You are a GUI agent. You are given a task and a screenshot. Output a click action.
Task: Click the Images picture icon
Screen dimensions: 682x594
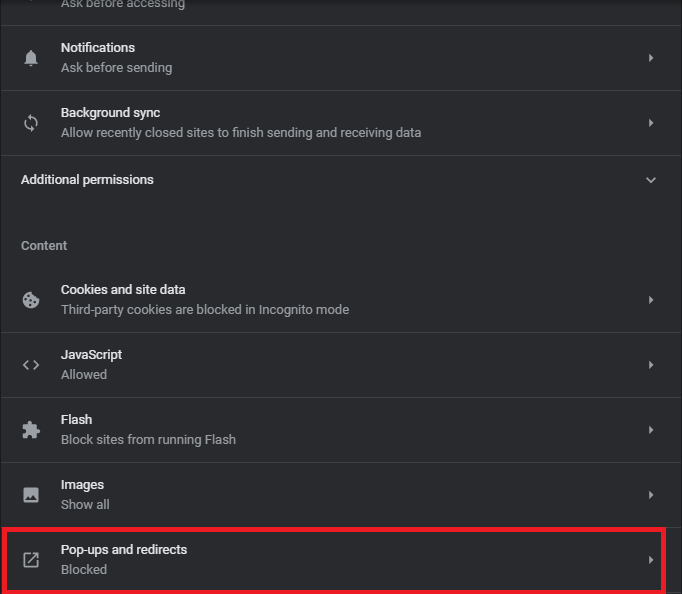pos(31,495)
